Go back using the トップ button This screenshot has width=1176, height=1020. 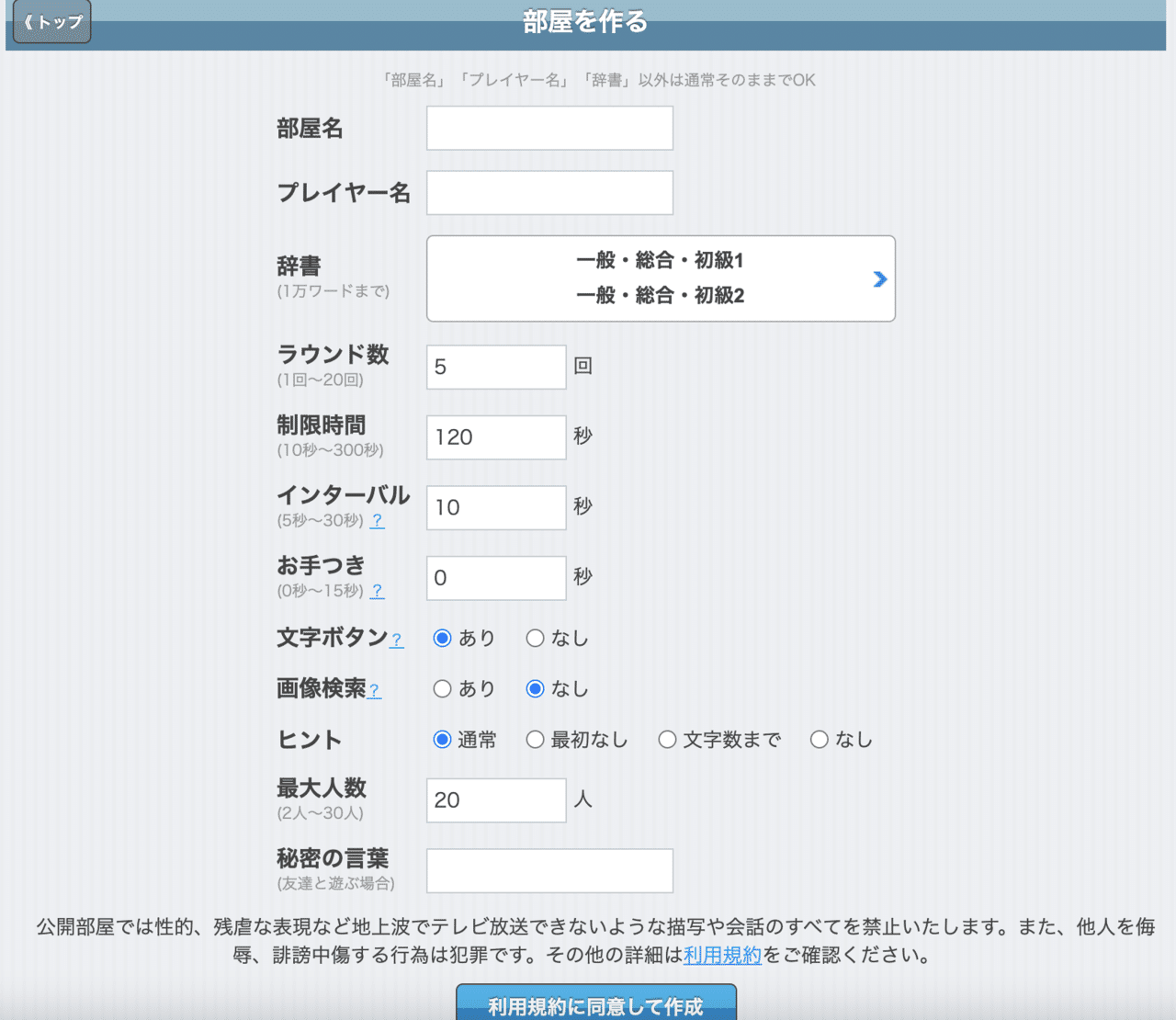click(51, 21)
